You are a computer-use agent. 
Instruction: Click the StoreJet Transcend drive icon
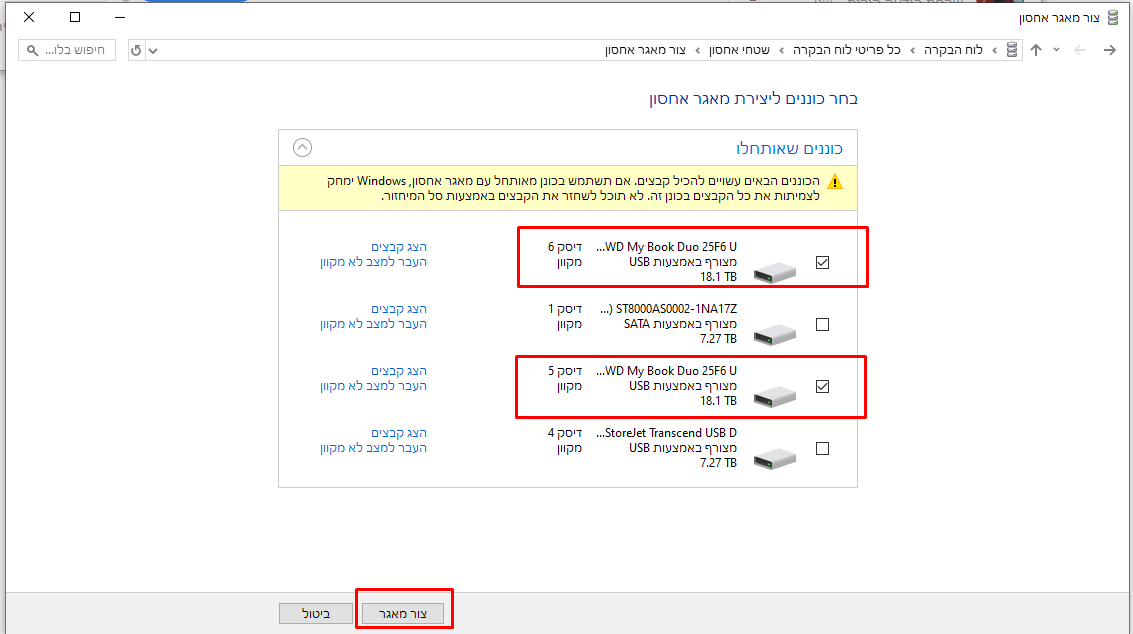click(775, 459)
